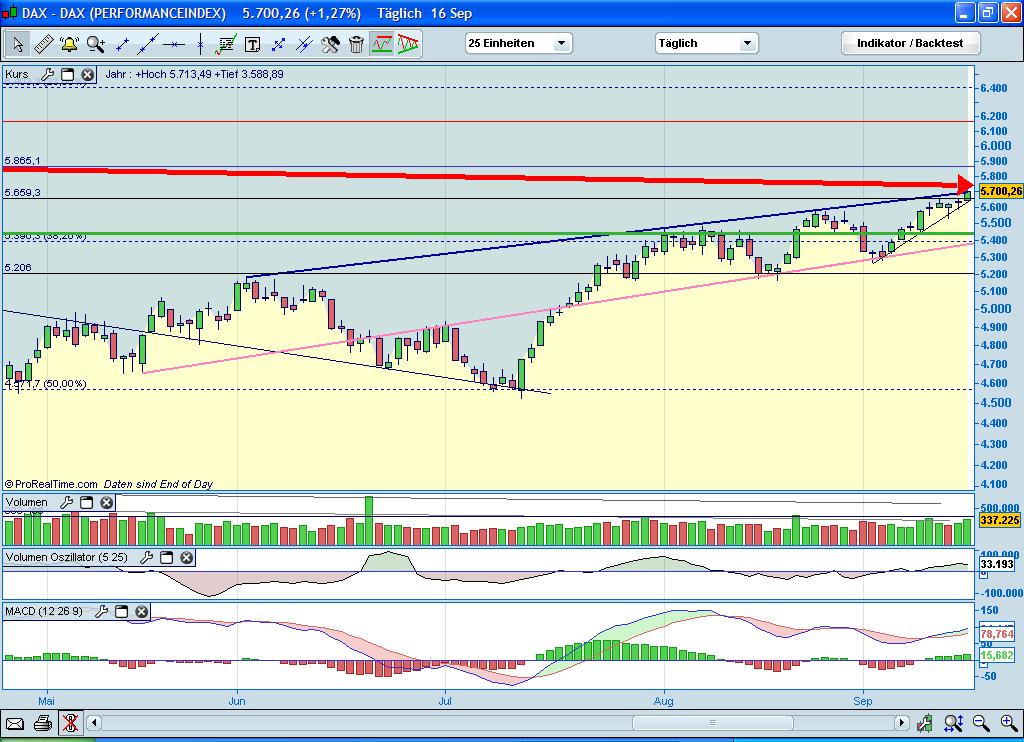
Task: Click the Aug label on the time axis
Action: 663,701
